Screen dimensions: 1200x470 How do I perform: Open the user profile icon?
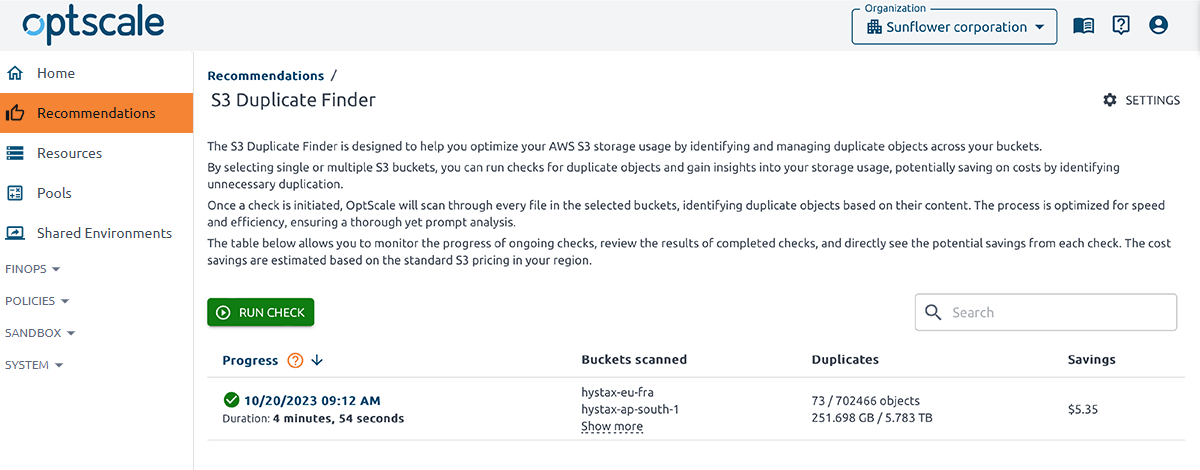pos(1158,26)
